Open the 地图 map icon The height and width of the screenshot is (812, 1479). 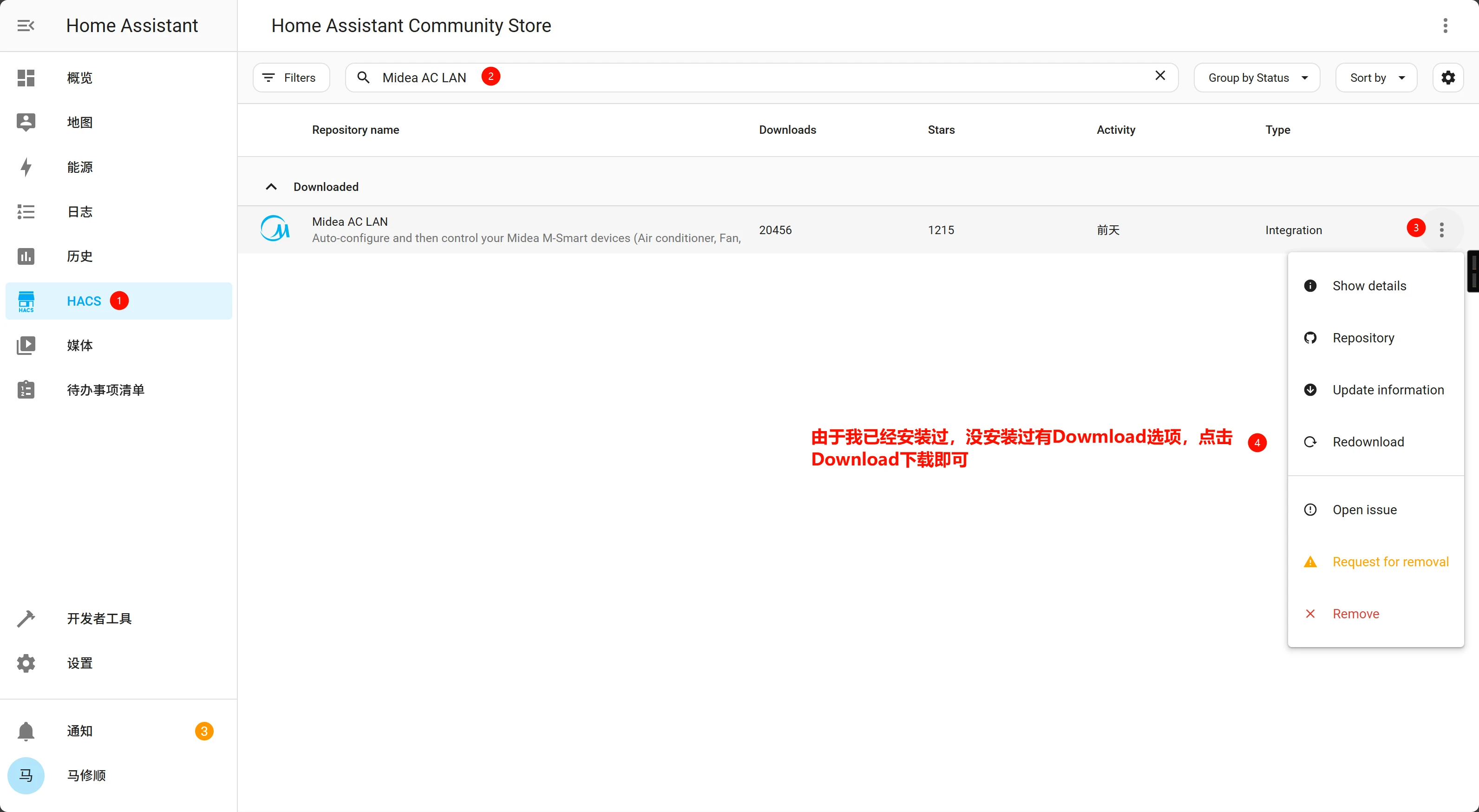[x=26, y=122]
